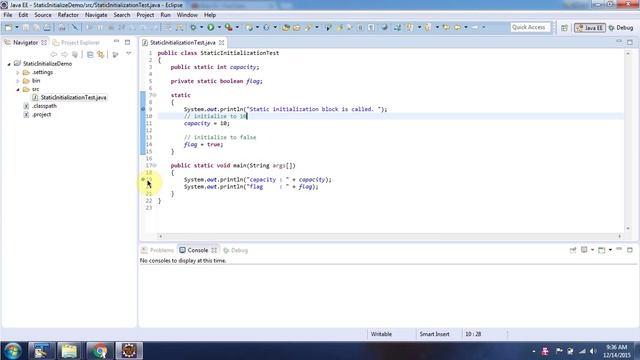
Task: Open the Debug launch dropdown arrow
Action: point(201,27)
